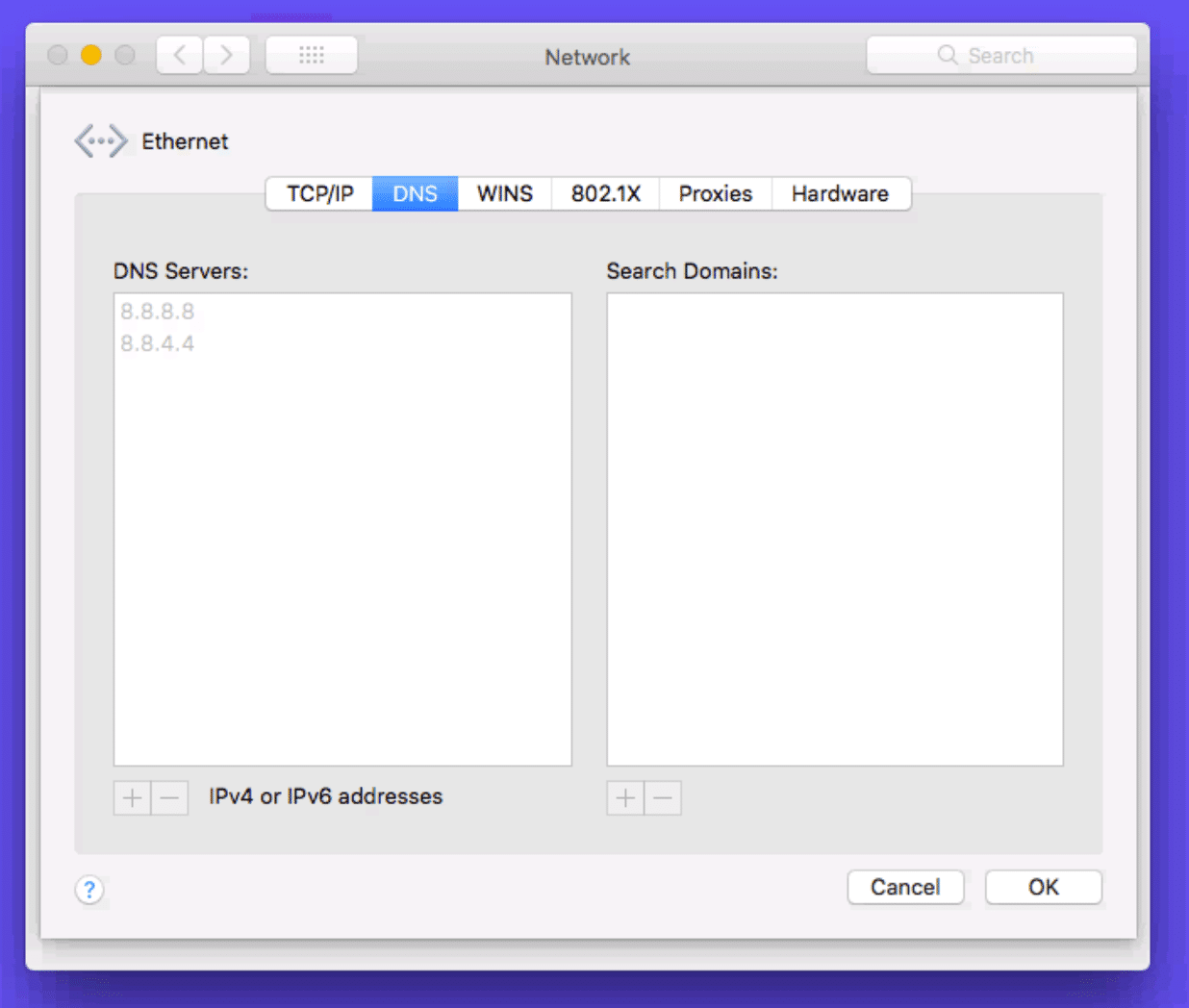This screenshot has width=1189, height=1008.
Task: Switch to the TCP/IP tab
Action: click(318, 193)
